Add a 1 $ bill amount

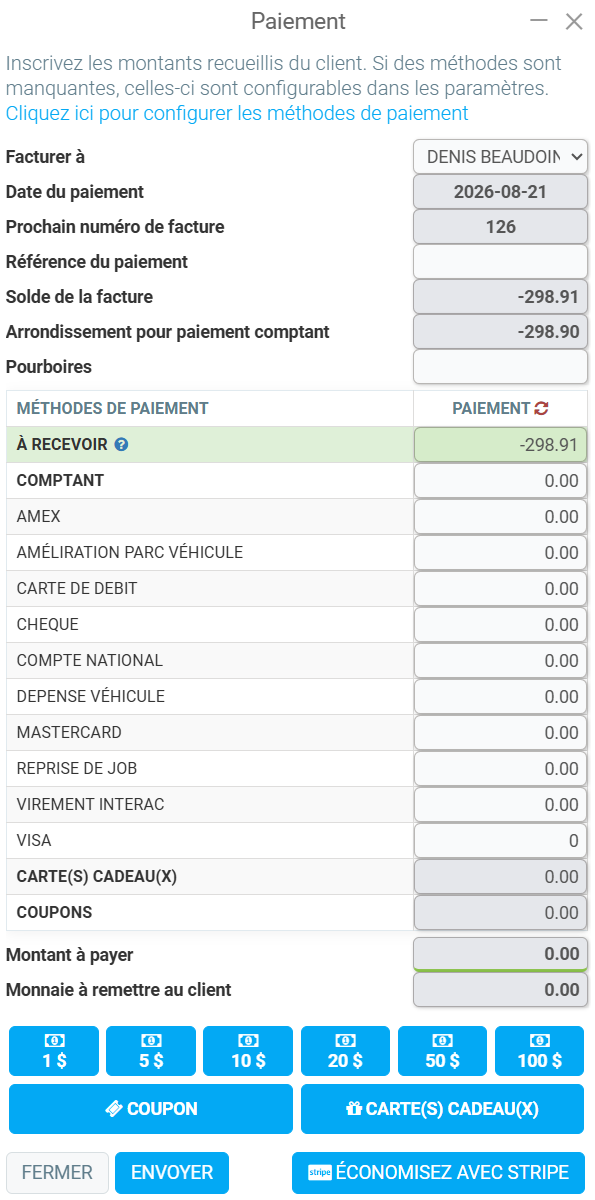[54, 1051]
